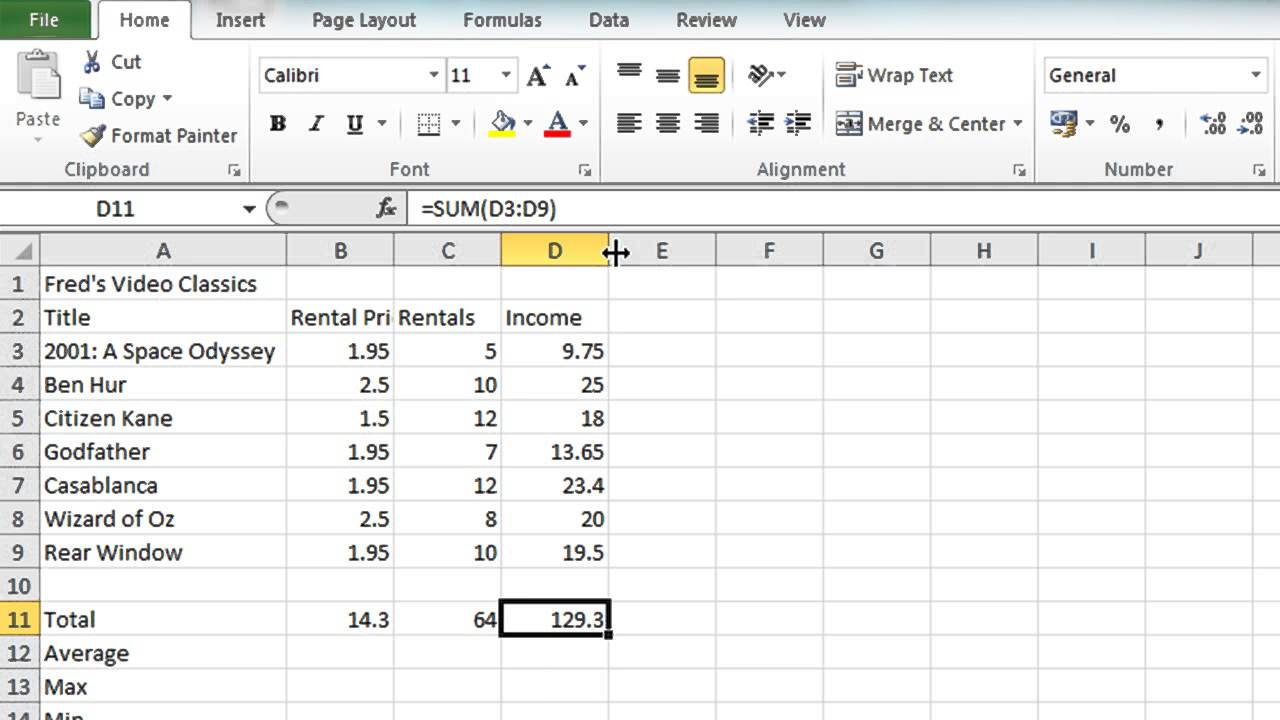Viewport: 1280px width, 720px height.
Task: Toggle the Increase Indent setting
Action: tap(796, 123)
